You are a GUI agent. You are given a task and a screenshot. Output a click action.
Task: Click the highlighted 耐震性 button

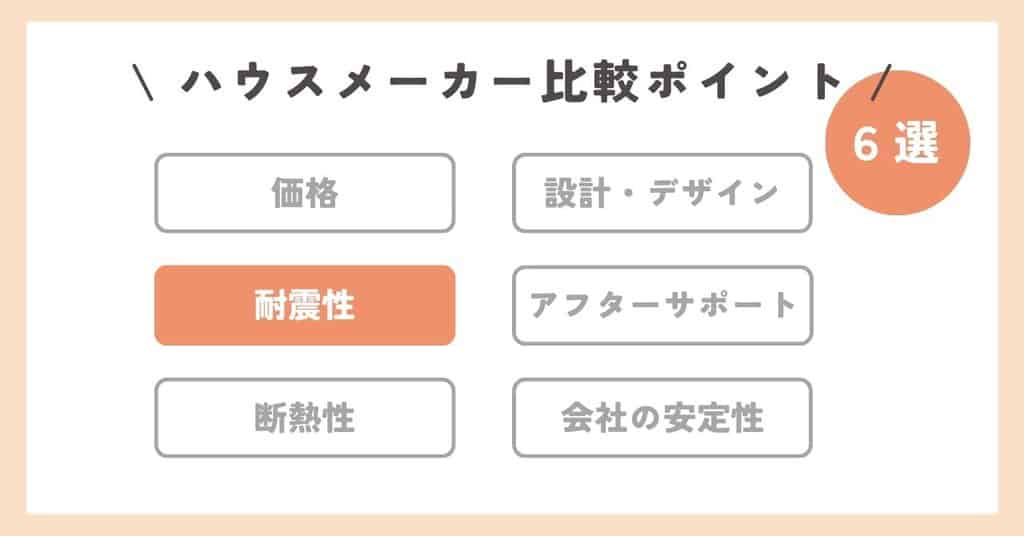click(x=304, y=305)
